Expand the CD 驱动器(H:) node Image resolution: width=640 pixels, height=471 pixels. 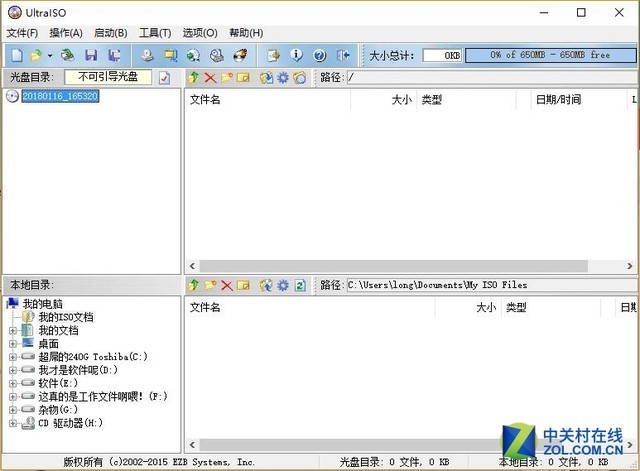13,423
